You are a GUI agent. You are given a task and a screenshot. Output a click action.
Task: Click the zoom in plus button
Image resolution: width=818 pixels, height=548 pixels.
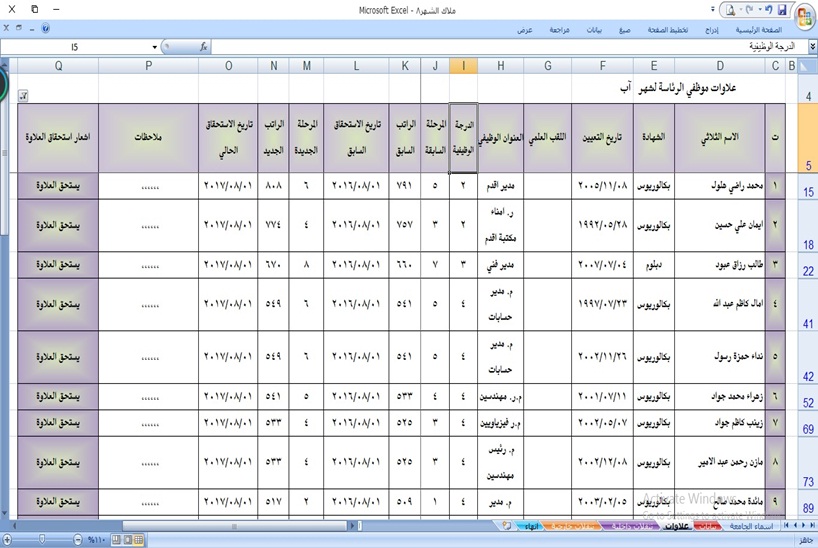click(x=7, y=539)
